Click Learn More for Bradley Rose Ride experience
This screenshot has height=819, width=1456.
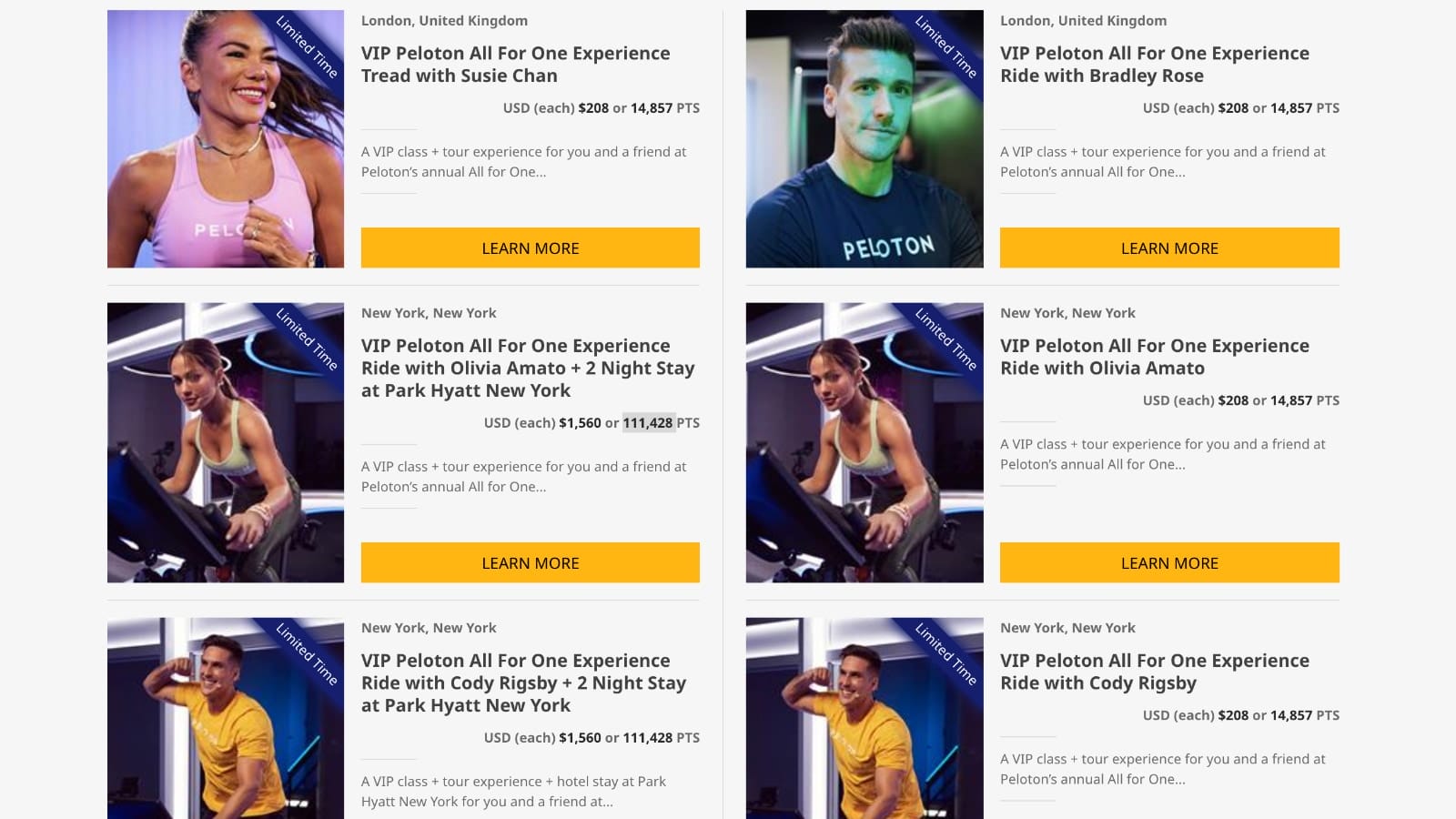pyautogui.click(x=1169, y=248)
